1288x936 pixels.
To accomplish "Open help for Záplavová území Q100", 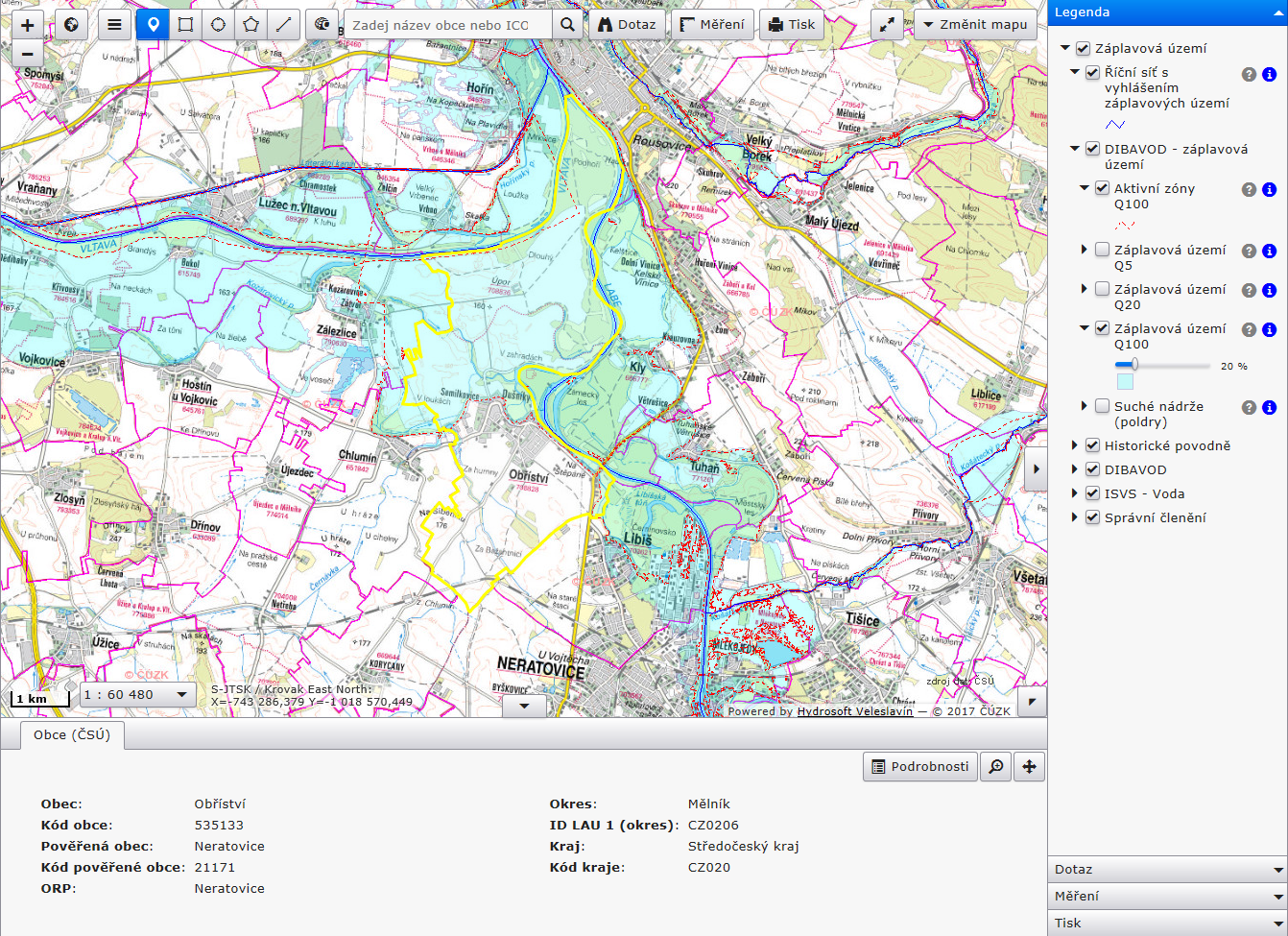I will [1249, 330].
